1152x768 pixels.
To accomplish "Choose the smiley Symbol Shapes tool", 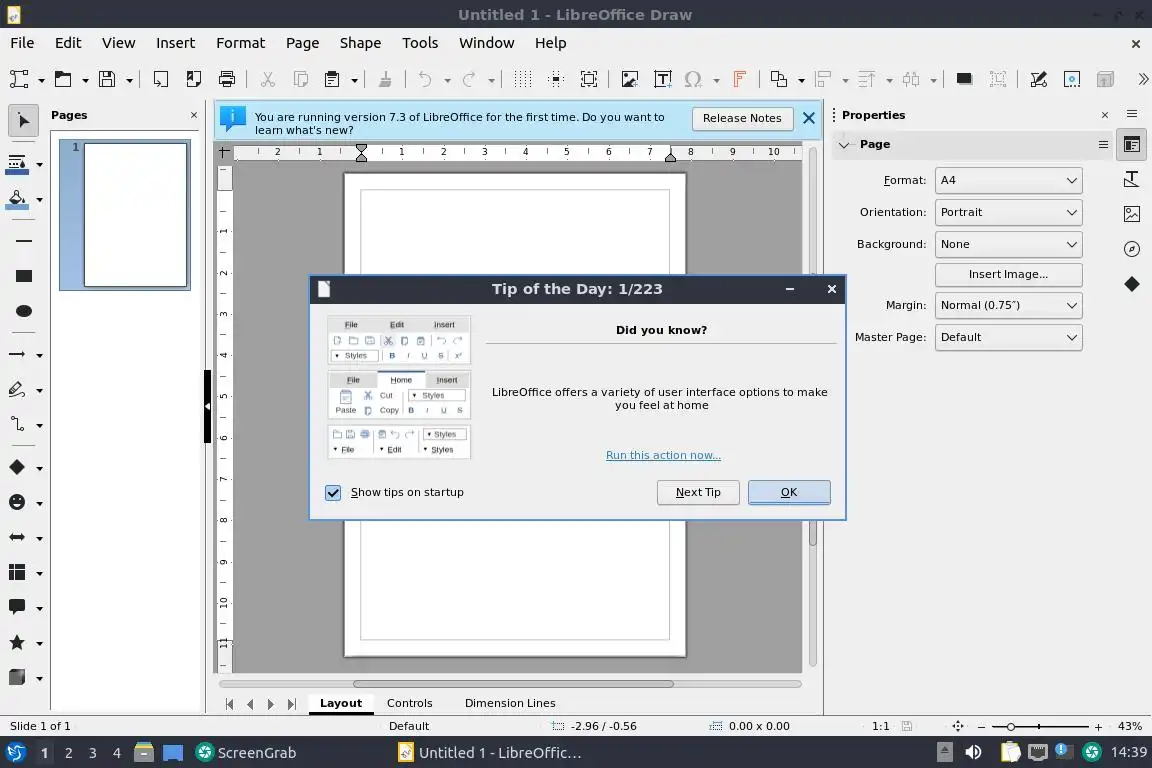I will point(17,503).
